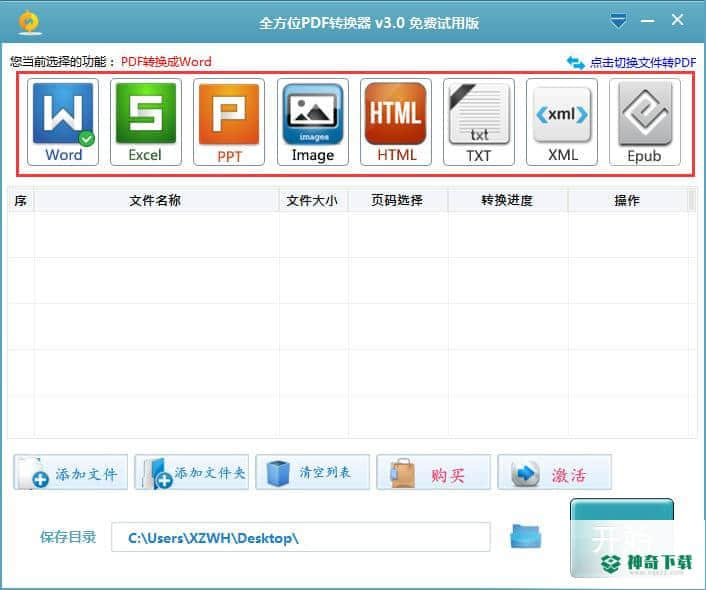The image size is (706, 590).
Task: Click the 文件大小 column header
Action: (x=313, y=200)
